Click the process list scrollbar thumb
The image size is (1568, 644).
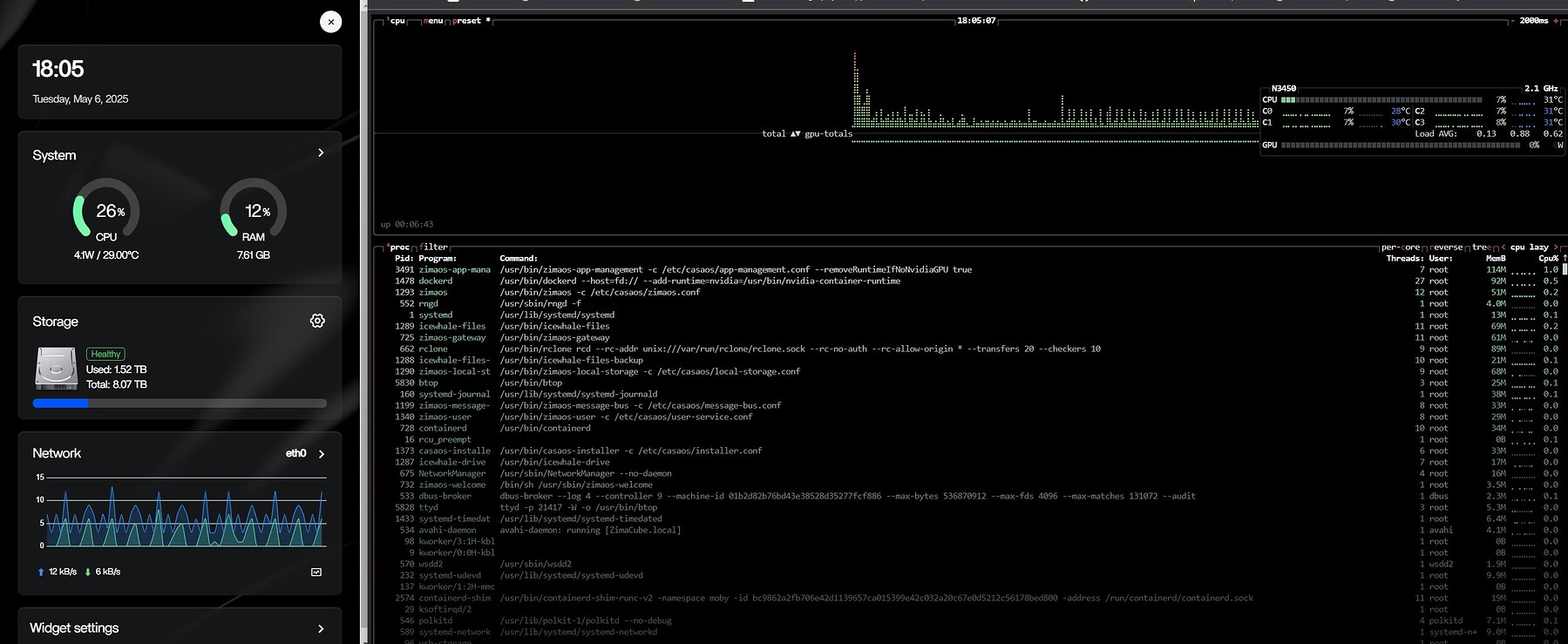coord(1565,269)
